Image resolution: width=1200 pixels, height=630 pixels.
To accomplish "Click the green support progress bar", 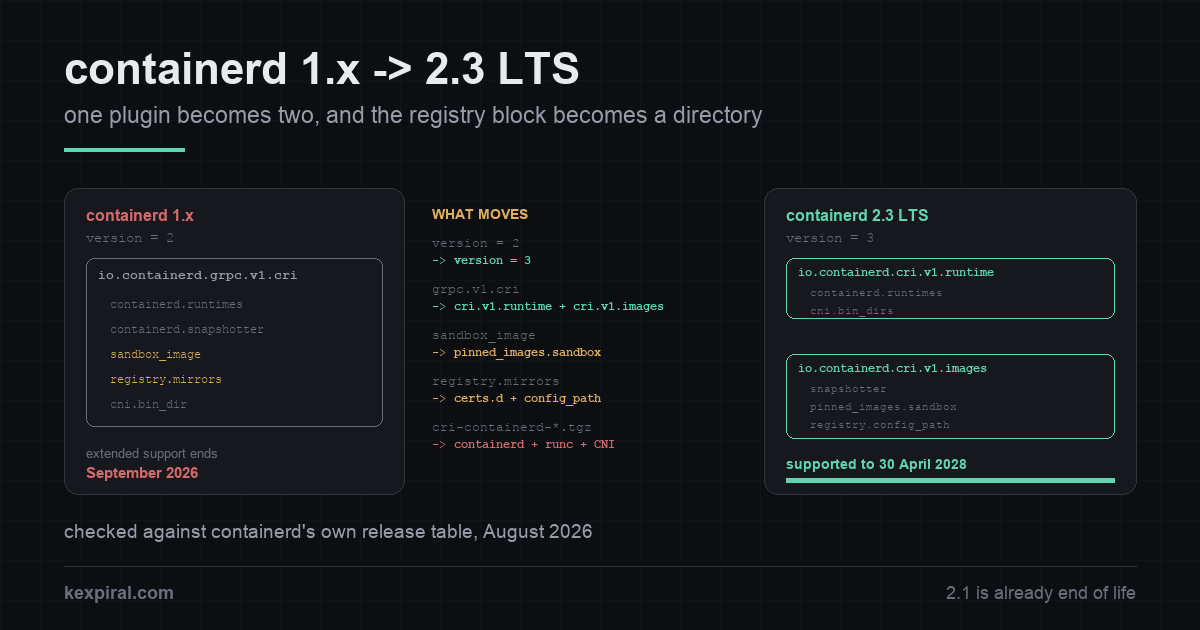I will pyautogui.click(x=950, y=480).
